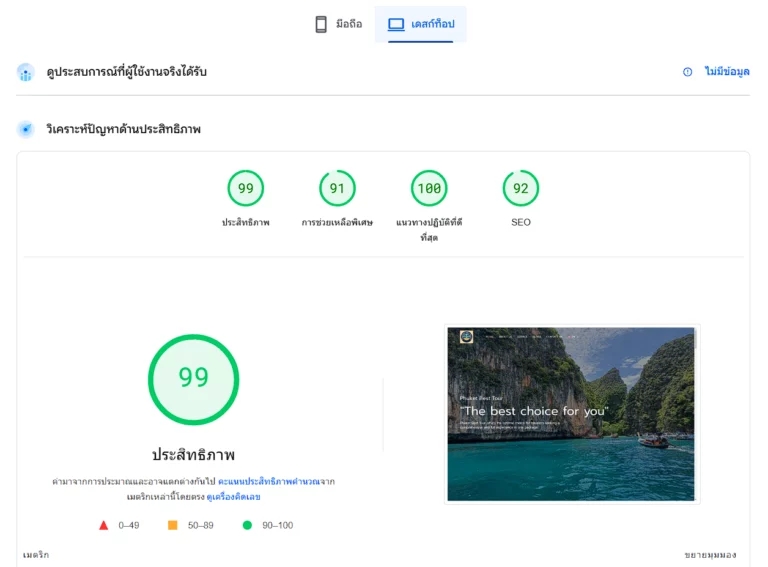Click the large 99 performance gauge
This screenshot has height=567, width=768.
(193, 379)
